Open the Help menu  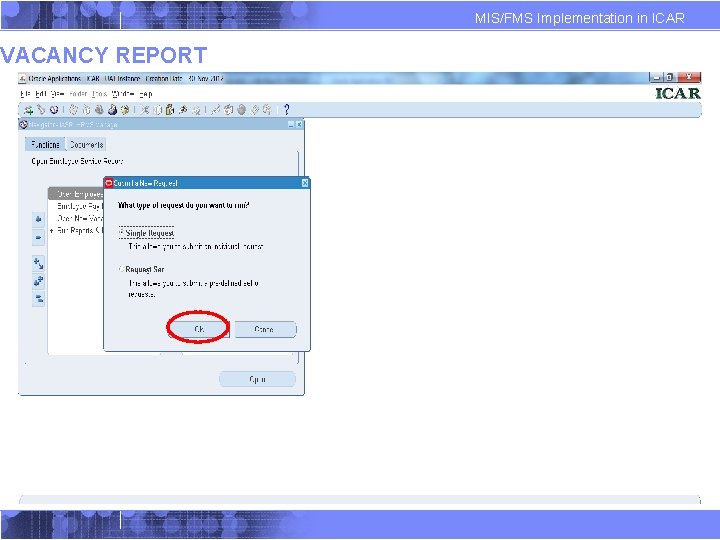click(x=146, y=94)
